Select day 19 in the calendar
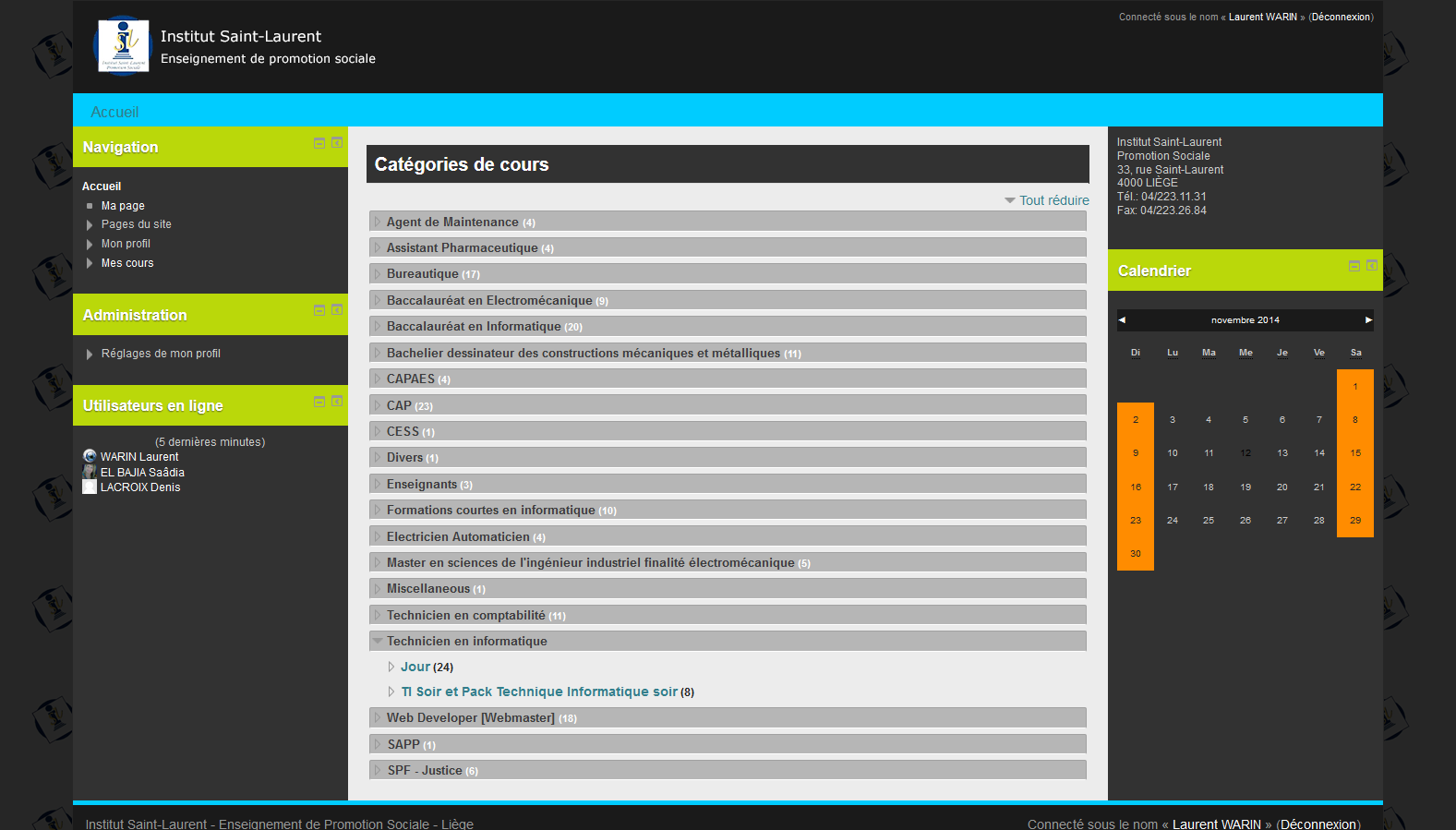Screen dimensions: 1456x830 tap(1245, 487)
